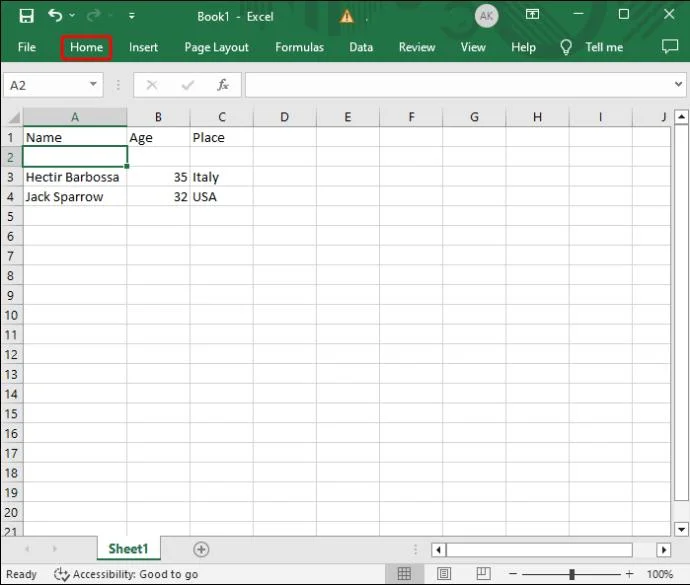Open the Customize Quick Access Toolbar dropdown
The height and width of the screenshot is (585, 690).
click(133, 17)
